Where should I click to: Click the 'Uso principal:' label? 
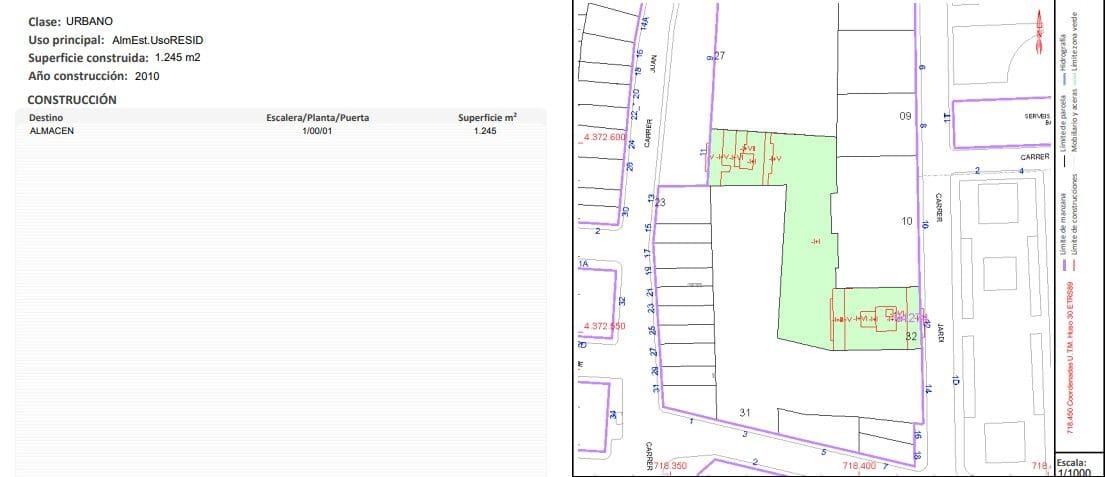click(67, 40)
